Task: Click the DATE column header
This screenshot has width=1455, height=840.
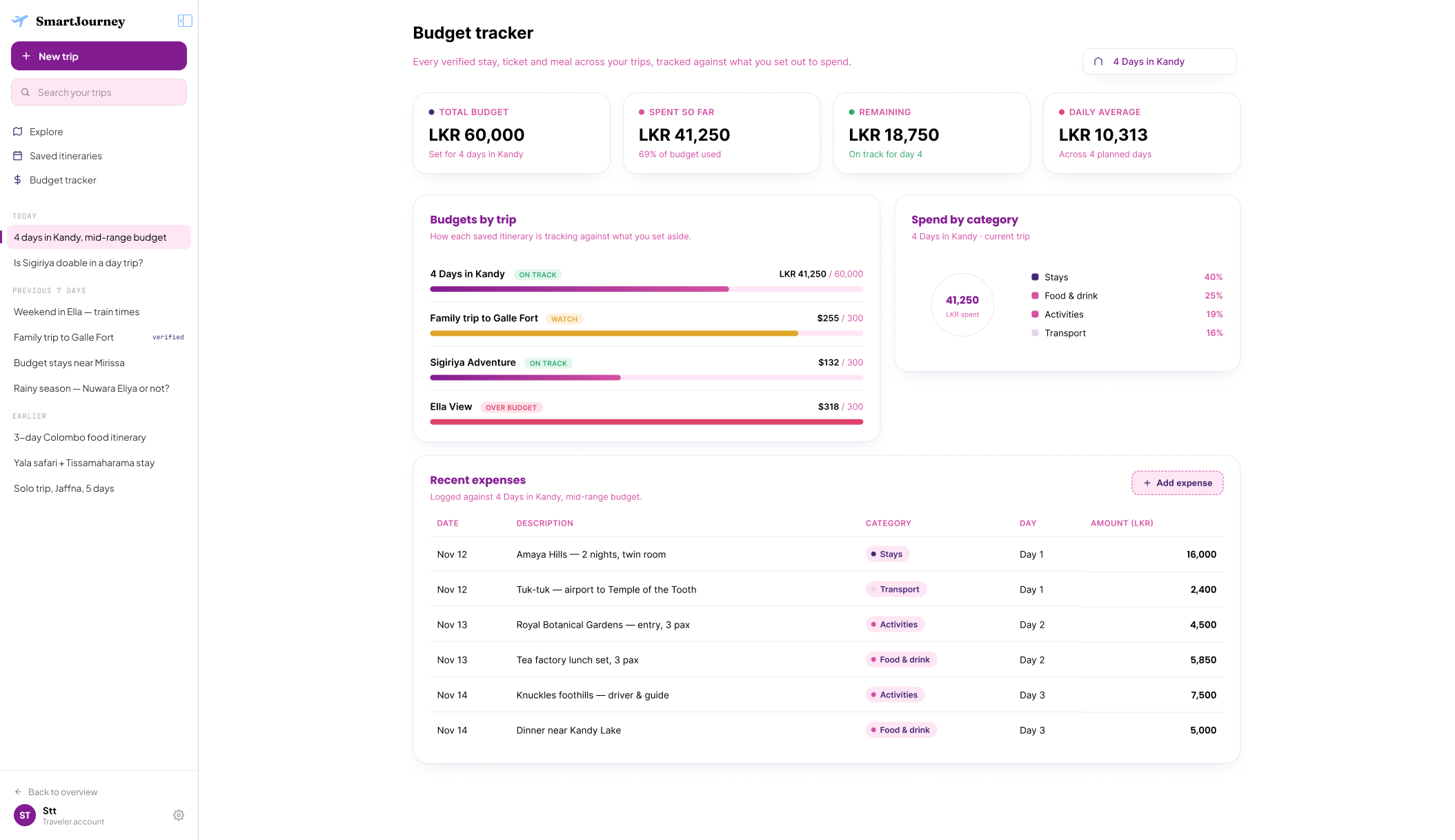Action: click(x=448, y=523)
